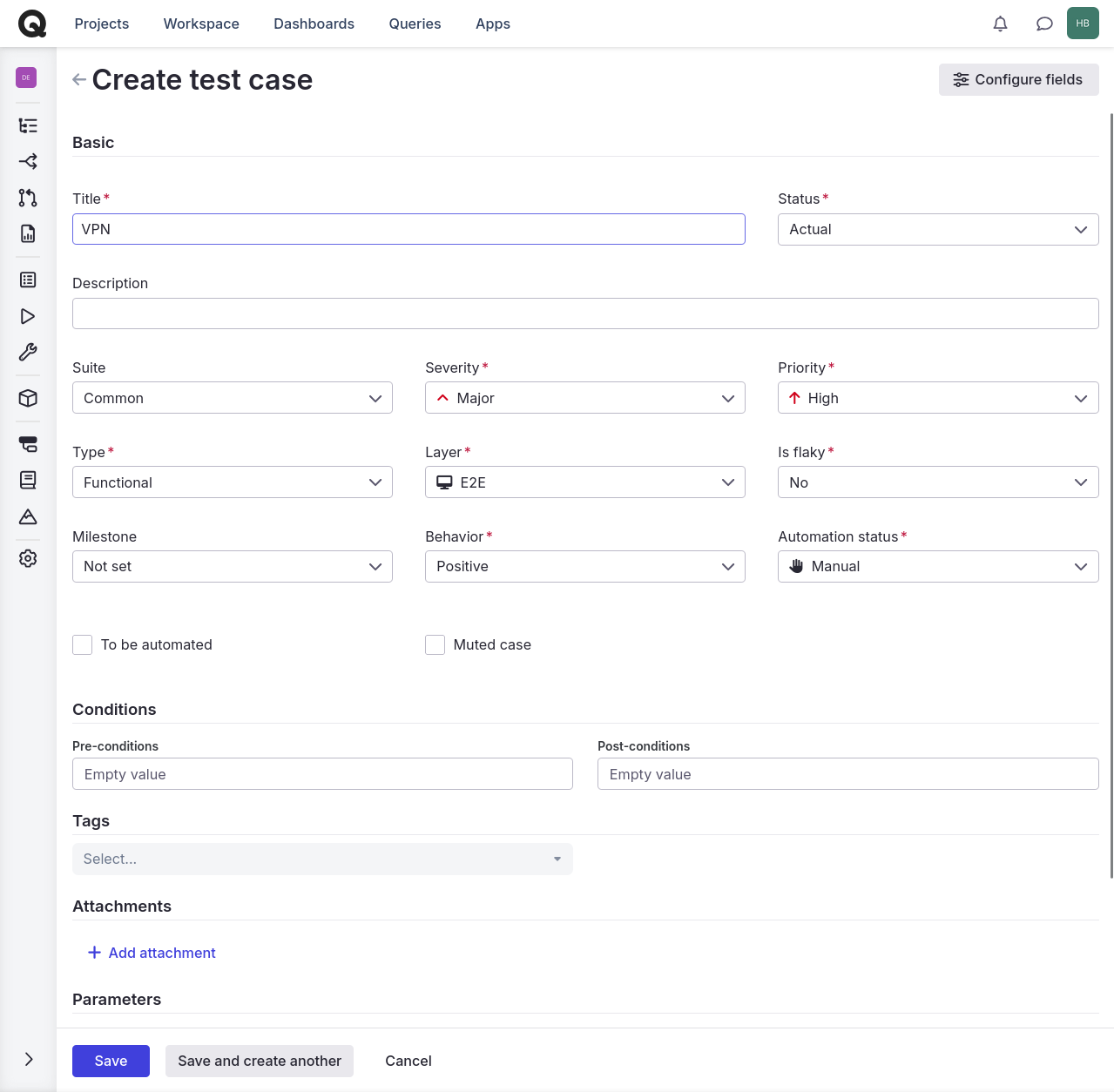Open the HB user avatar menu
The image size is (1114, 1092).
pos(1083,24)
